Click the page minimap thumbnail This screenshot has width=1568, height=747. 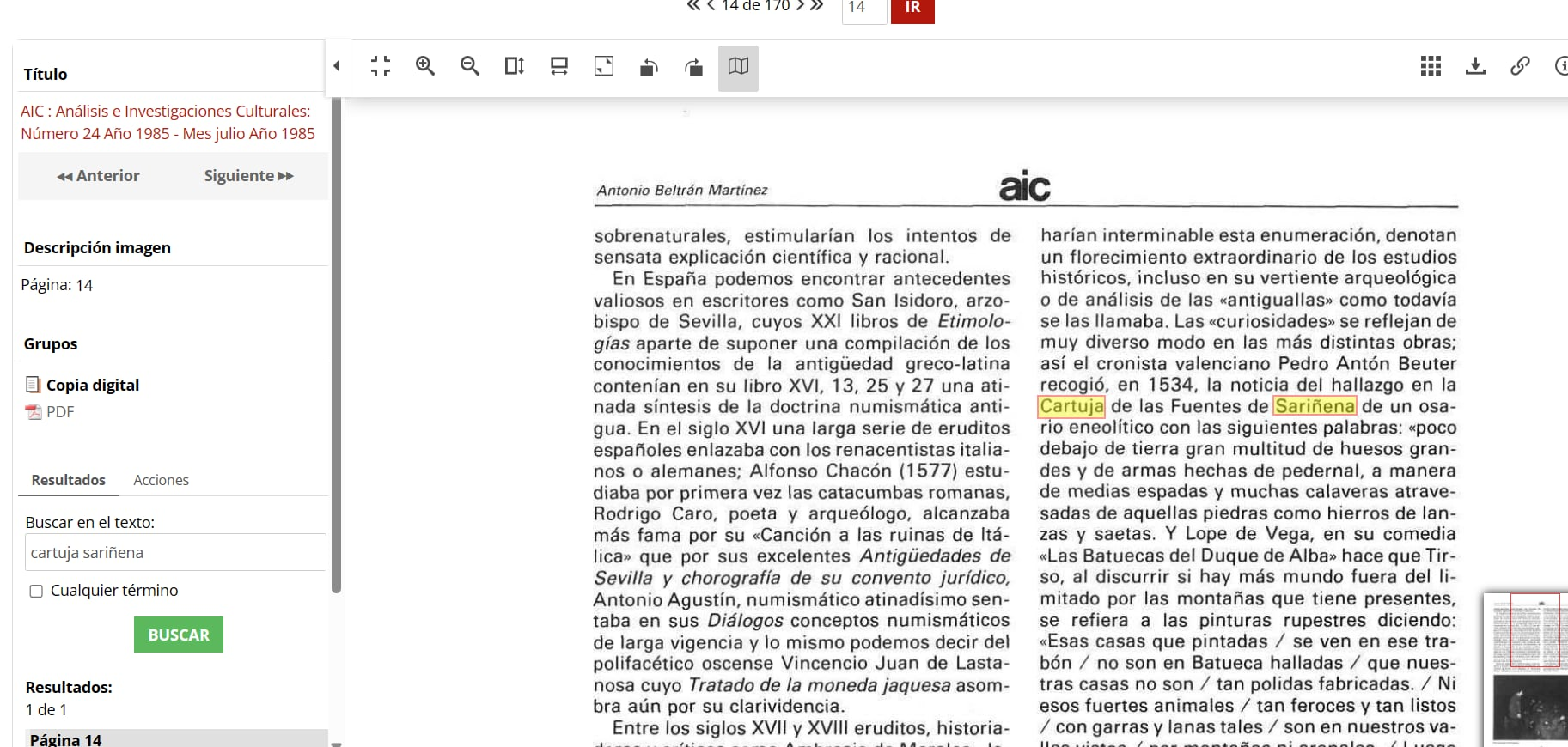[x=1526, y=667]
